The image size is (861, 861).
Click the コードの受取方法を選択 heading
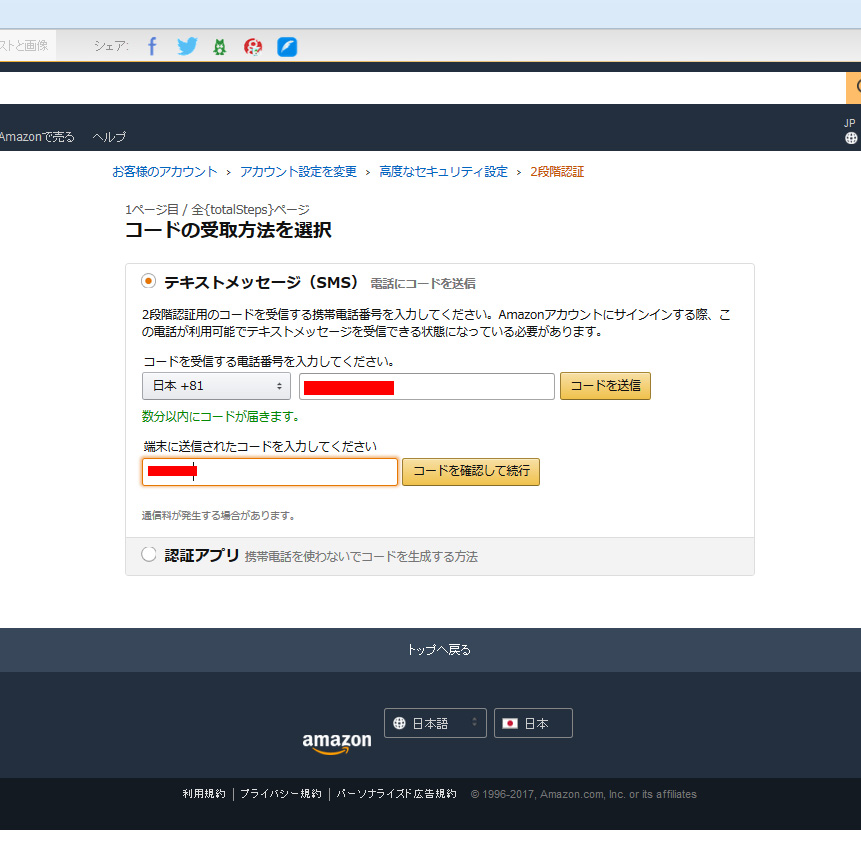pyautogui.click(x=228, y=230)
